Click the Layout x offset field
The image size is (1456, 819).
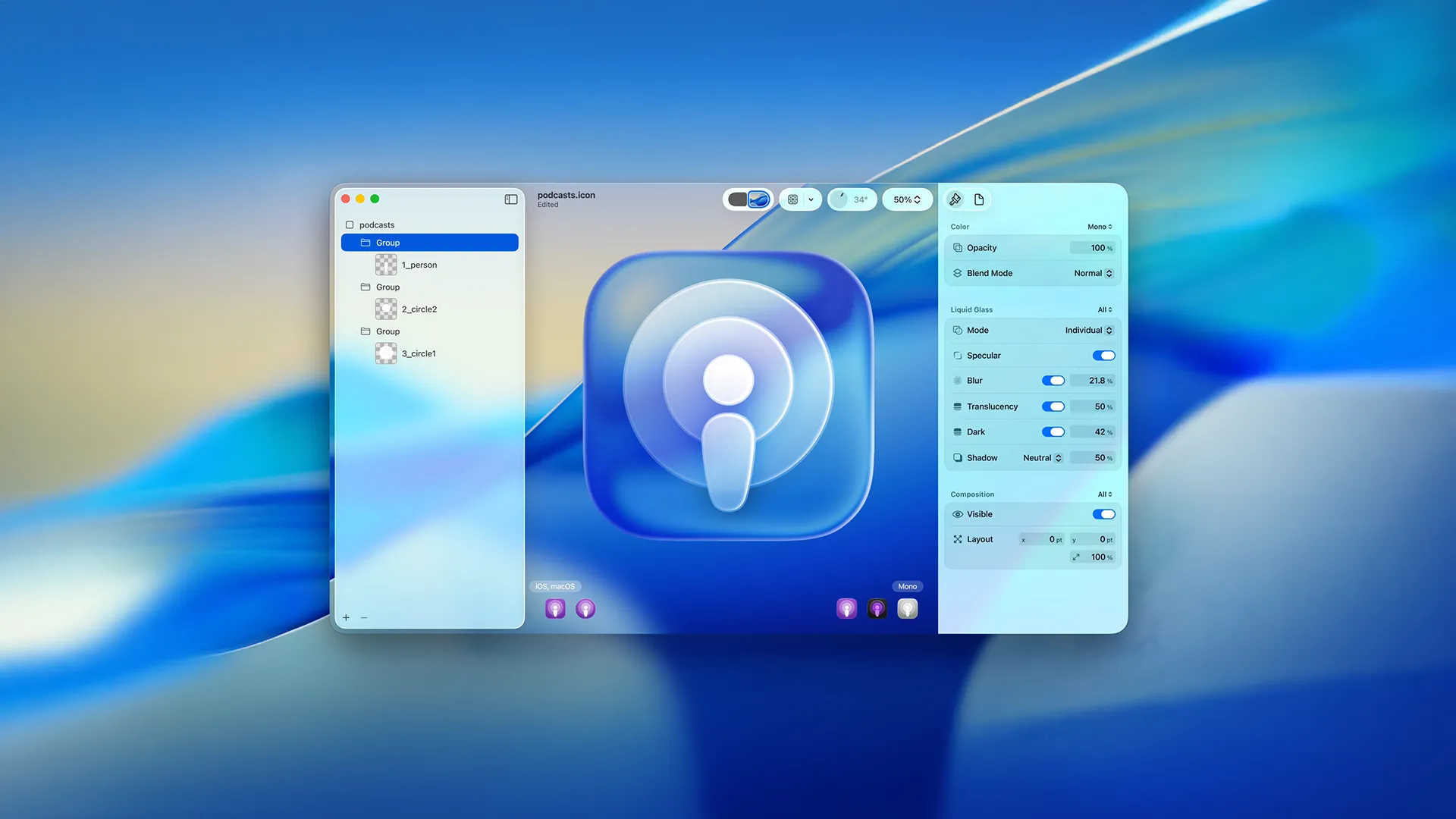1041,539
